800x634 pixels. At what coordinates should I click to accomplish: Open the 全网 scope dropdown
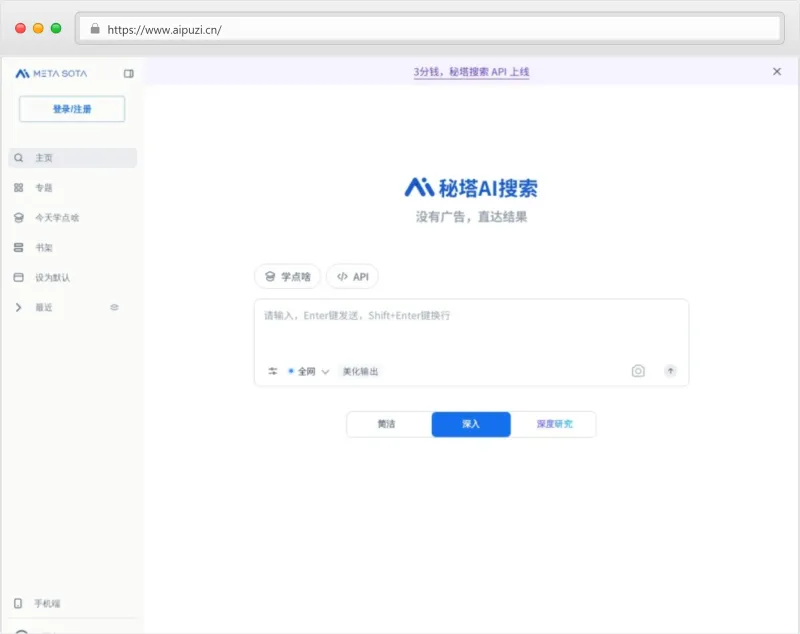click(308, 371)
